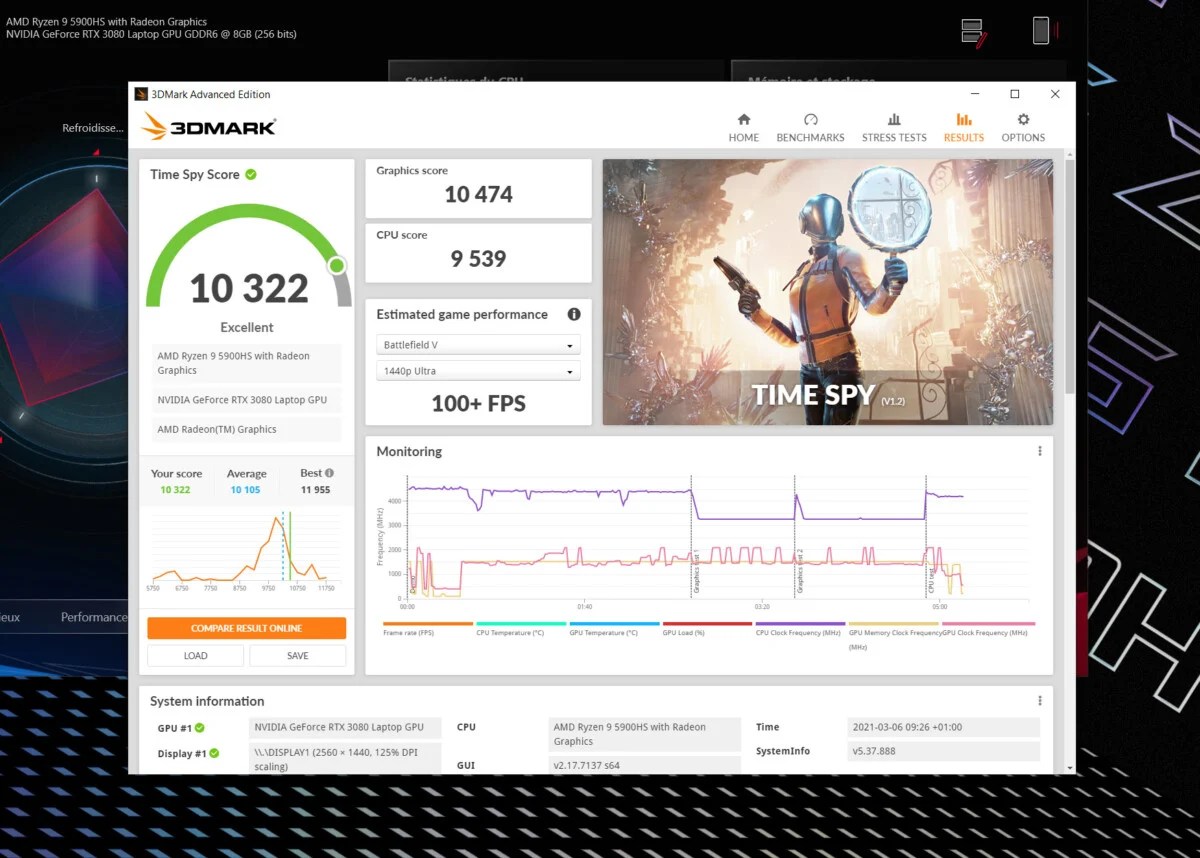Click the LOAD button
Screen dimensions: 1200x858
click(195, 656)
